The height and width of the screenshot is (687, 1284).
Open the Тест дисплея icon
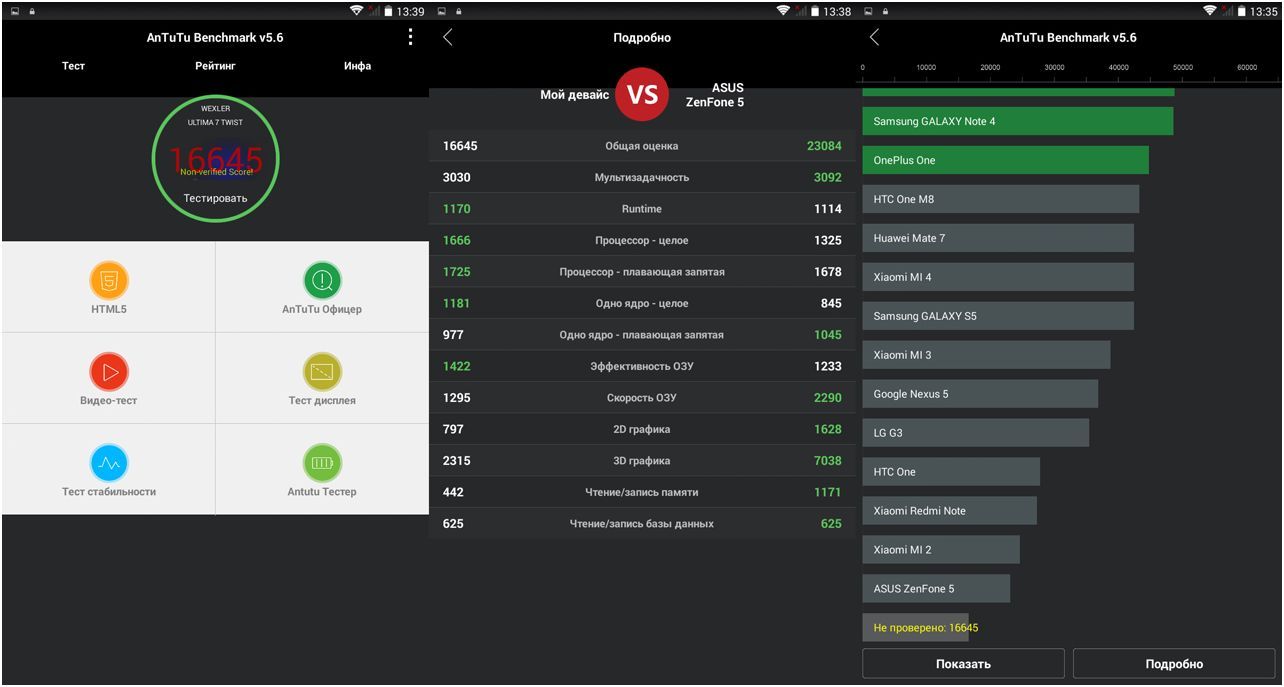[x=322, y=372]
